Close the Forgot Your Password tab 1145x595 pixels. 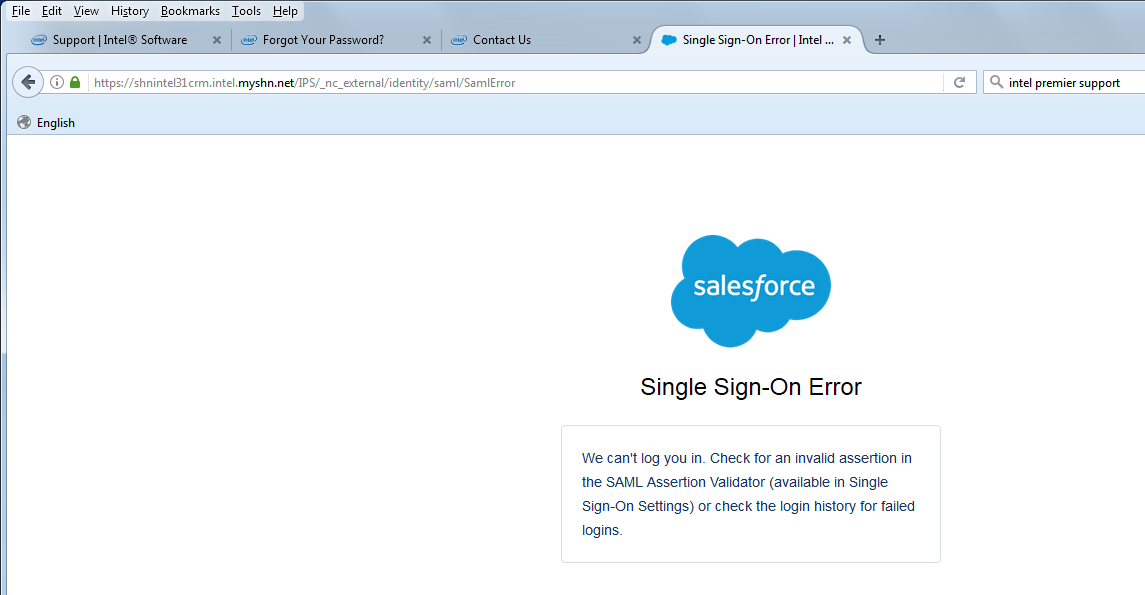coord(427,40)
